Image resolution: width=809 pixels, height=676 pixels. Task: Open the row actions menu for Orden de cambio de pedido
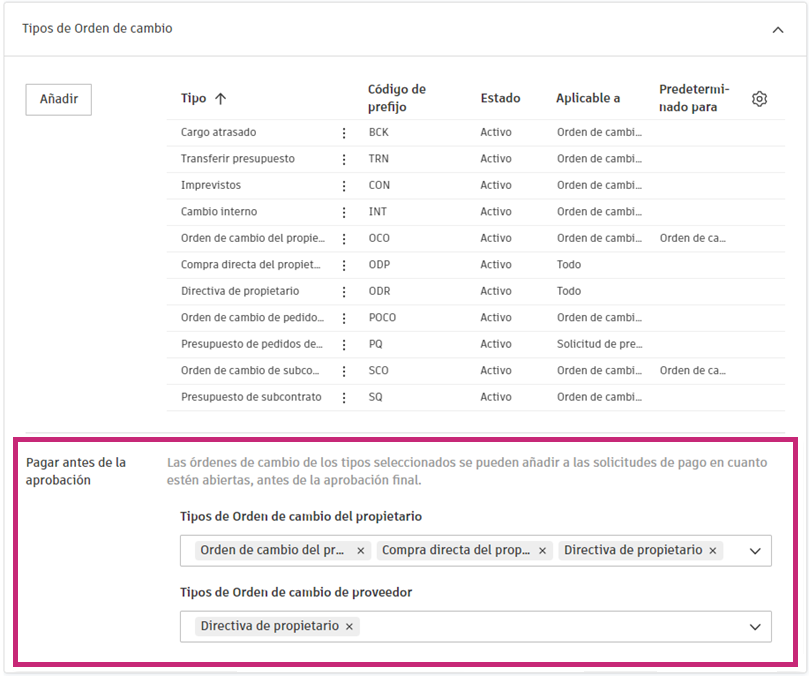(x=345, y=317)
